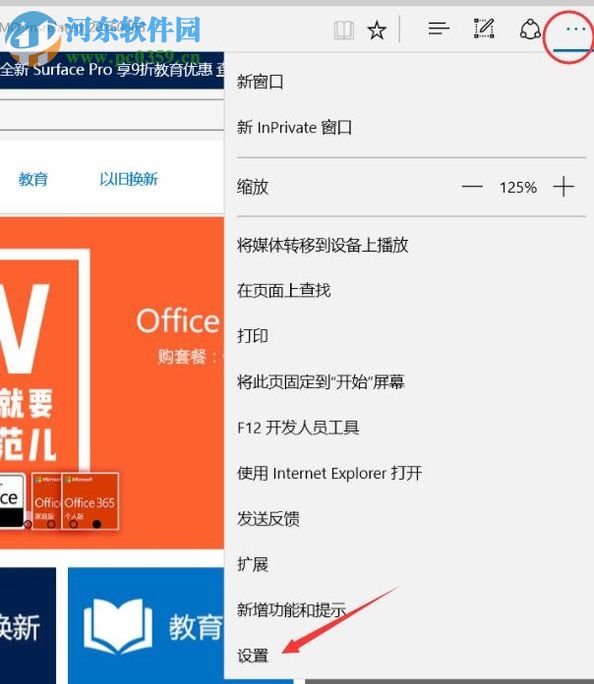Open 设置 at menu bottom
594x684 pixels.
(253, 655)
